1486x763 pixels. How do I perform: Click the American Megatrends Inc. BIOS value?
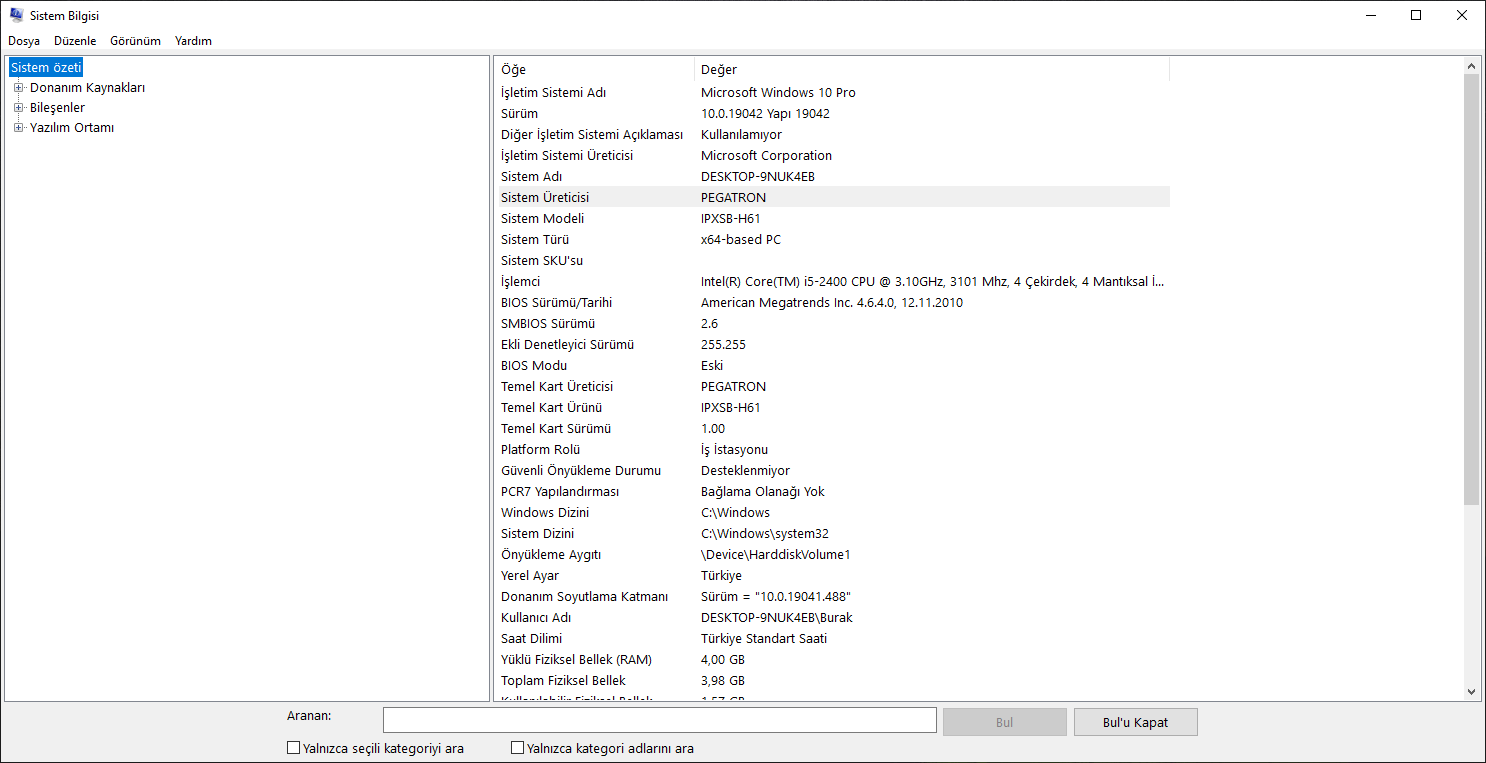[832, 302]
